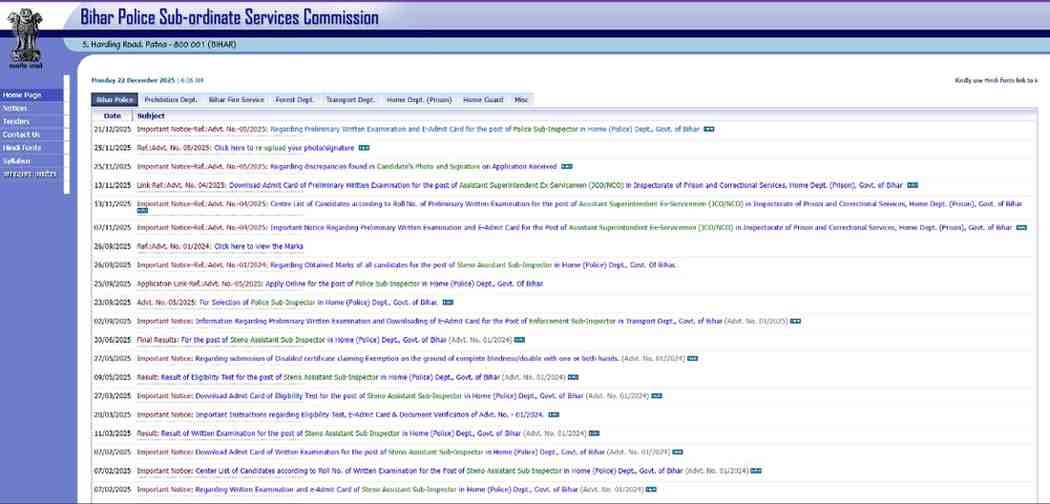This screenshot has height=504, width=1050.
Task: Open the Home Guard tab
Action: pyautogui.click(x=485, y=100)
